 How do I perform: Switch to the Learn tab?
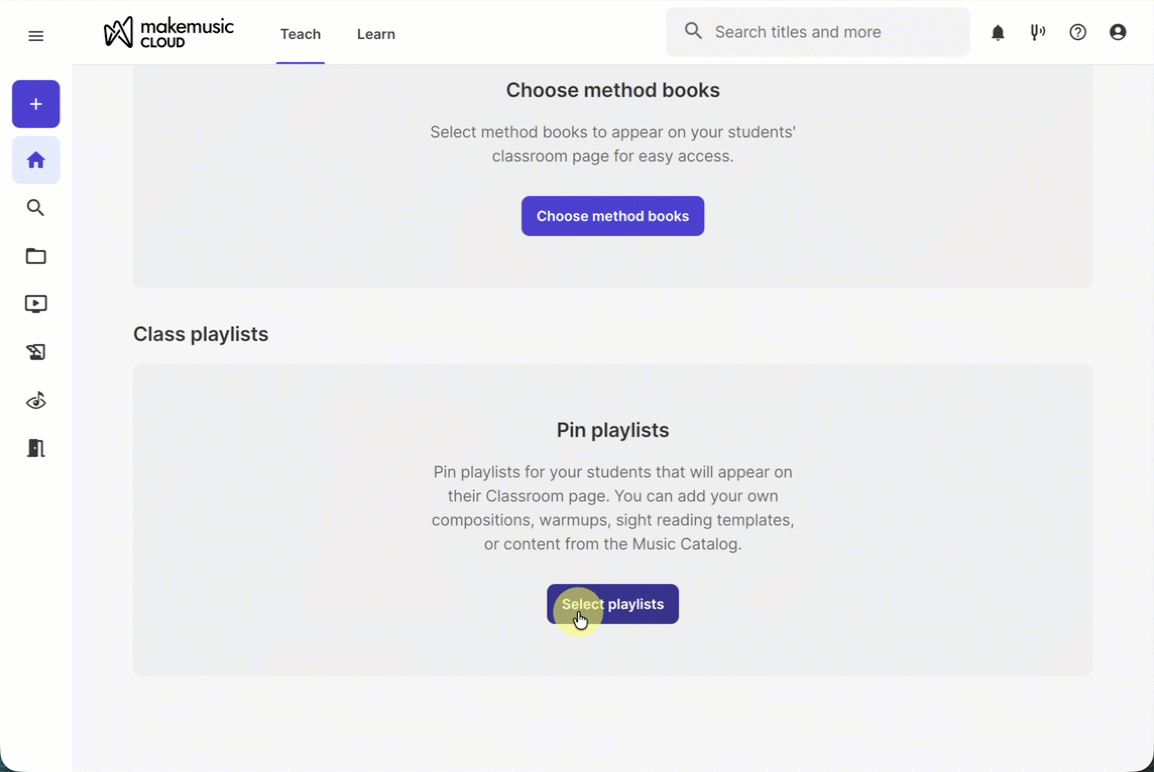376,34
